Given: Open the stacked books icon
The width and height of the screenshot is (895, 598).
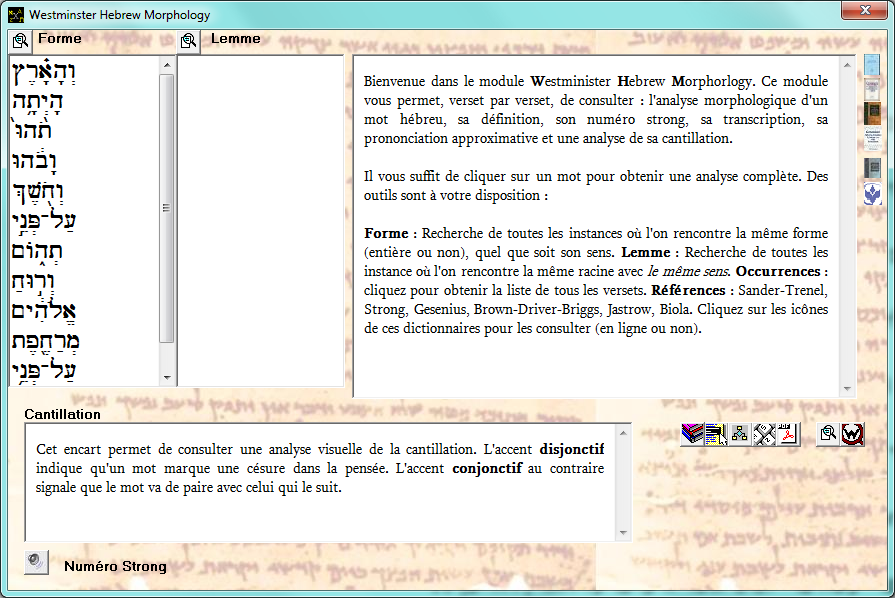Looking at the screenshot, I should [692, 434].
